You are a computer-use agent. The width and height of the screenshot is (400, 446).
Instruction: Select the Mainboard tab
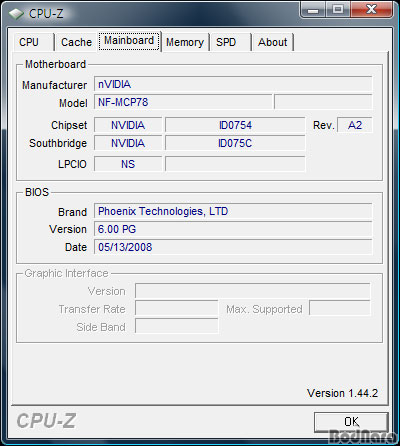[x=129, y=41]
